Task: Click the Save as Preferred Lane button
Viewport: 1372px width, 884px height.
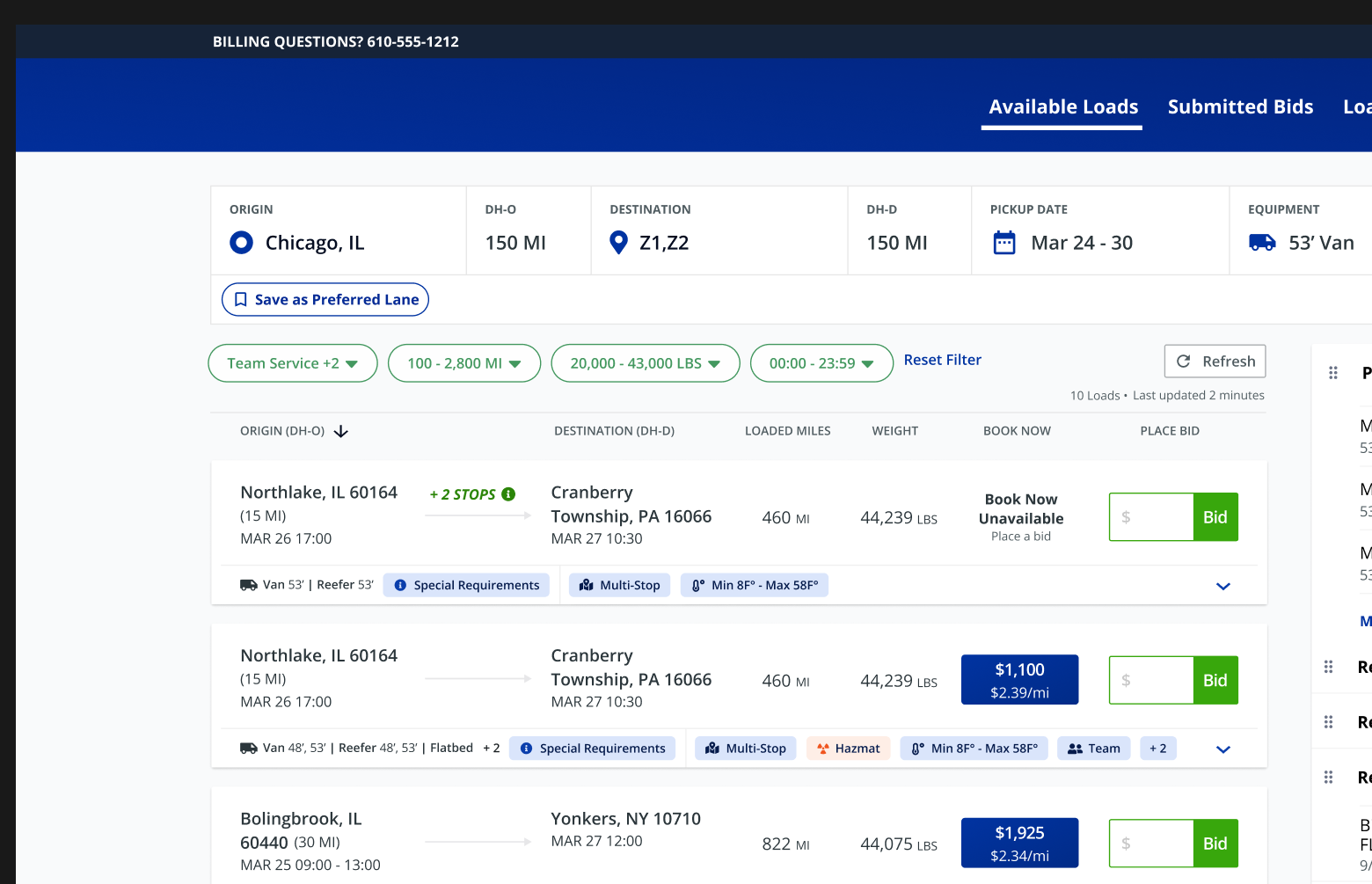Action: pos(325,299)
